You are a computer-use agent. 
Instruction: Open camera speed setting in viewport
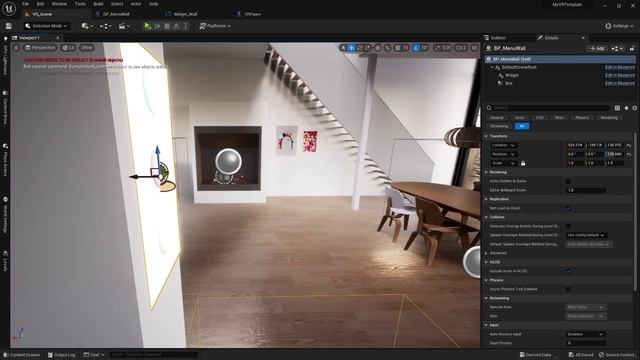pos(461,48)
